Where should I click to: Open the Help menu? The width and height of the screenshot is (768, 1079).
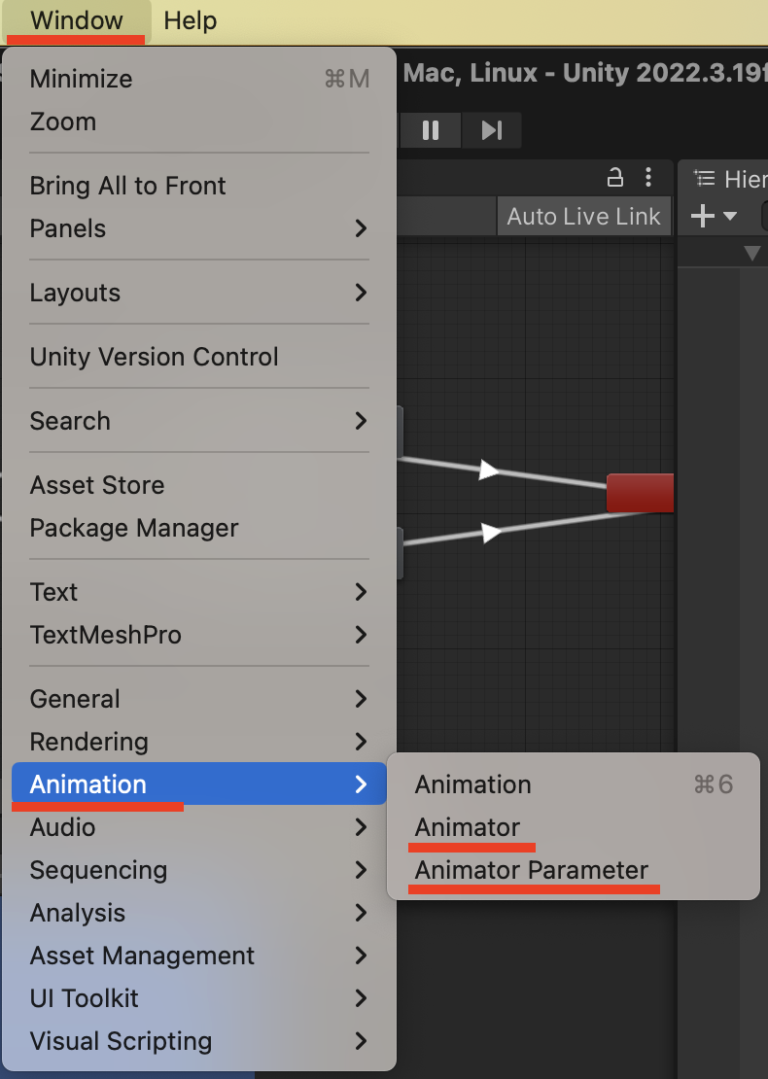pyautogui.click(x=190, y=20)
